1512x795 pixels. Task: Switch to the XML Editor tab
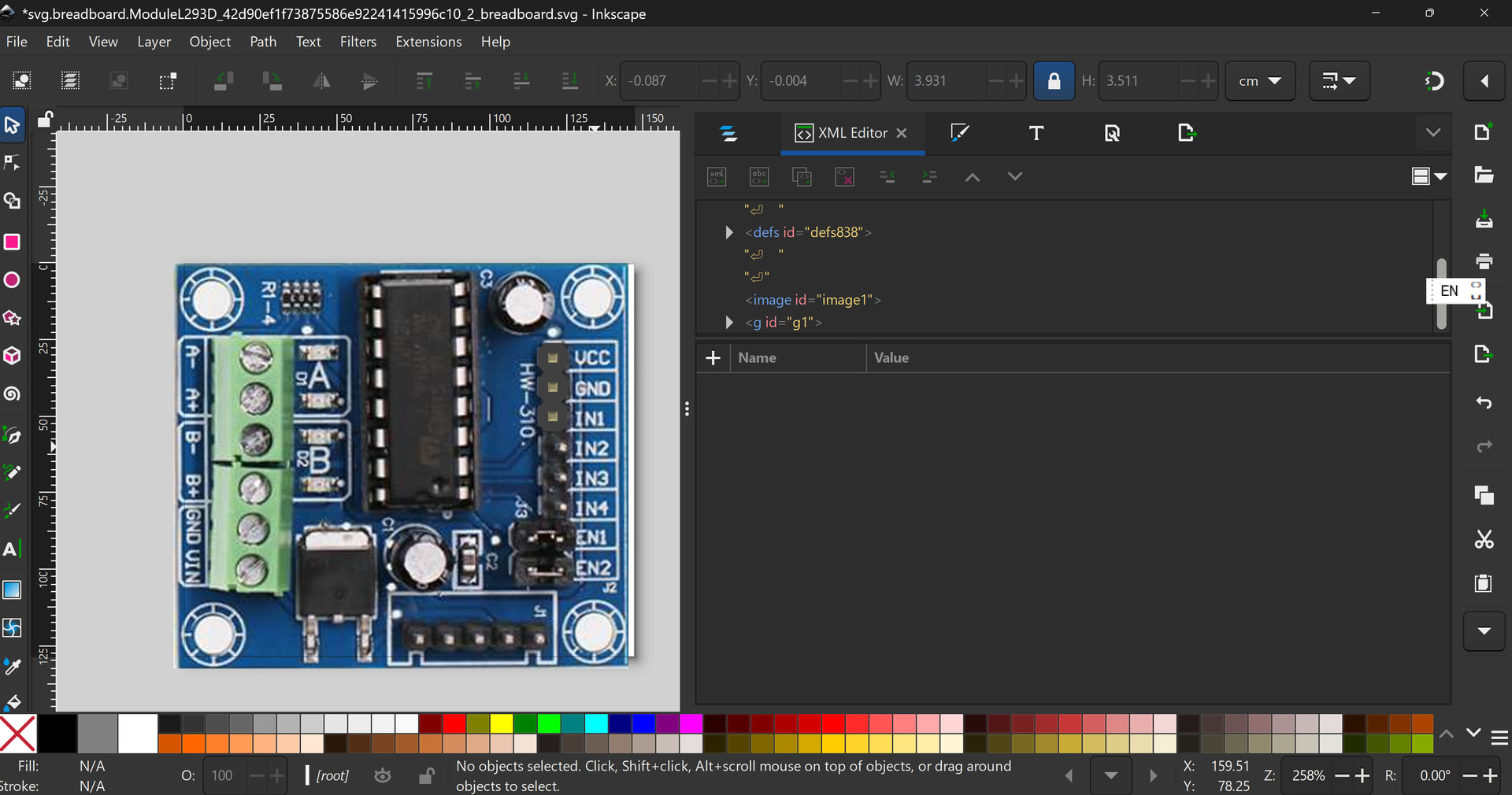coord(850,133)
